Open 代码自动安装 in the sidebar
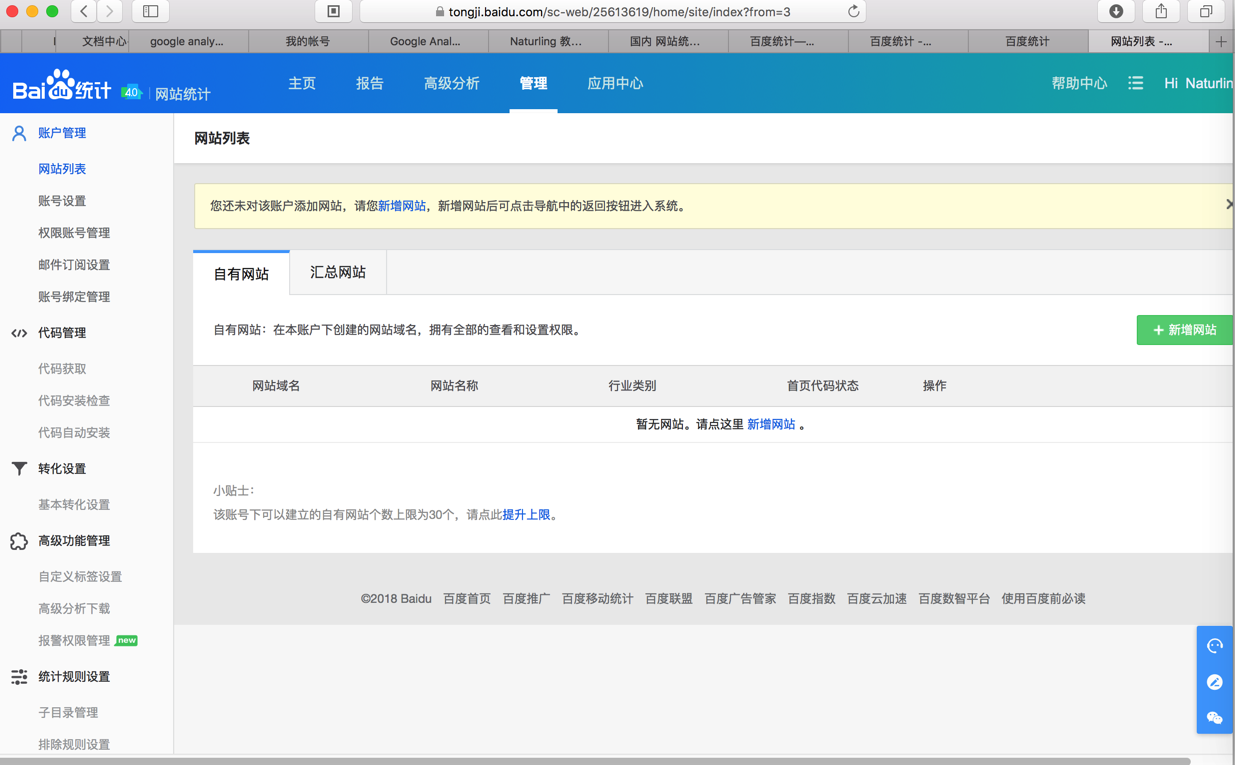 [x=74, y=433]
